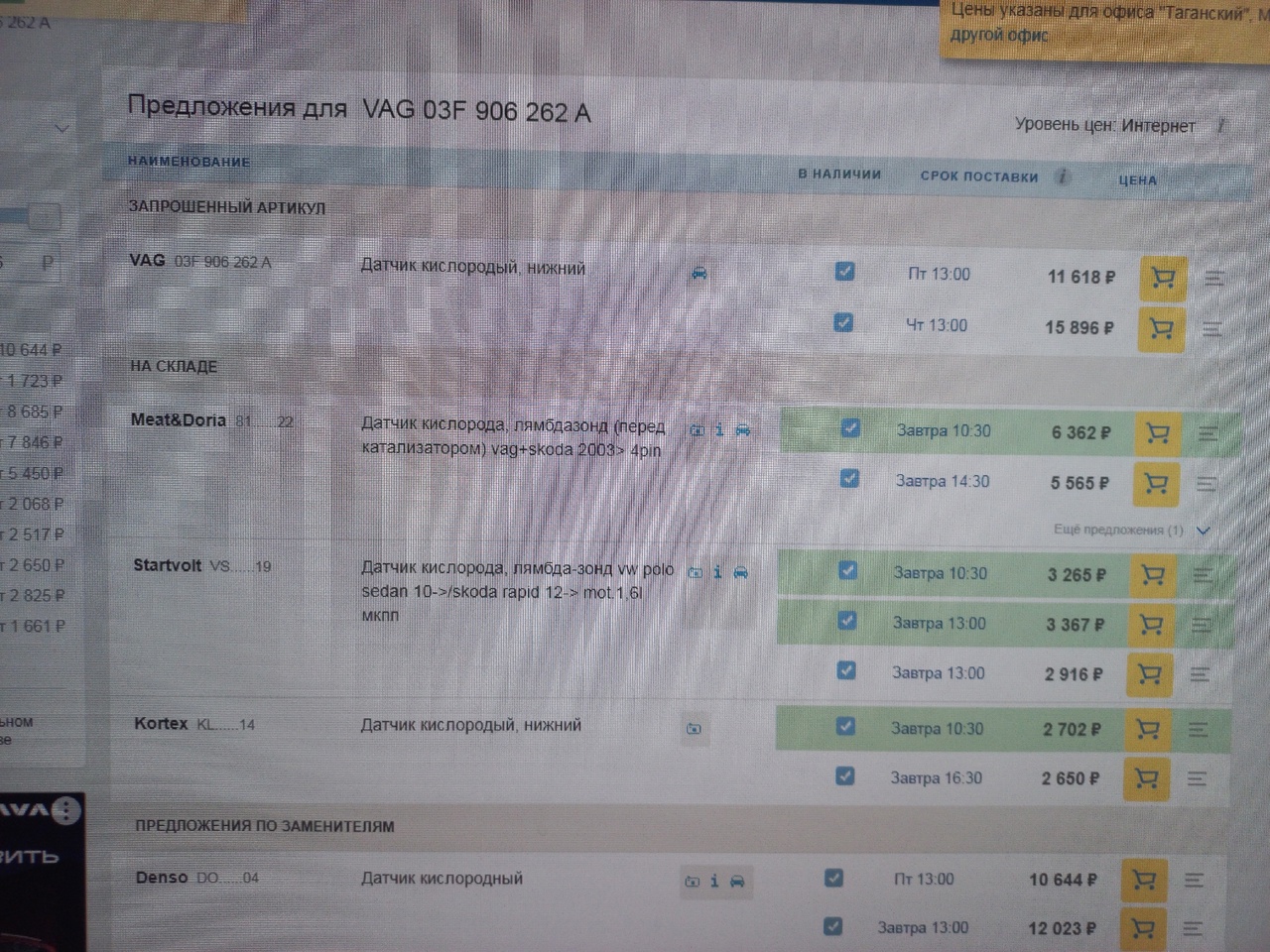
Task: Open details menu for 12 023 ₽ offer
Action: click(x=1193, y=929)
